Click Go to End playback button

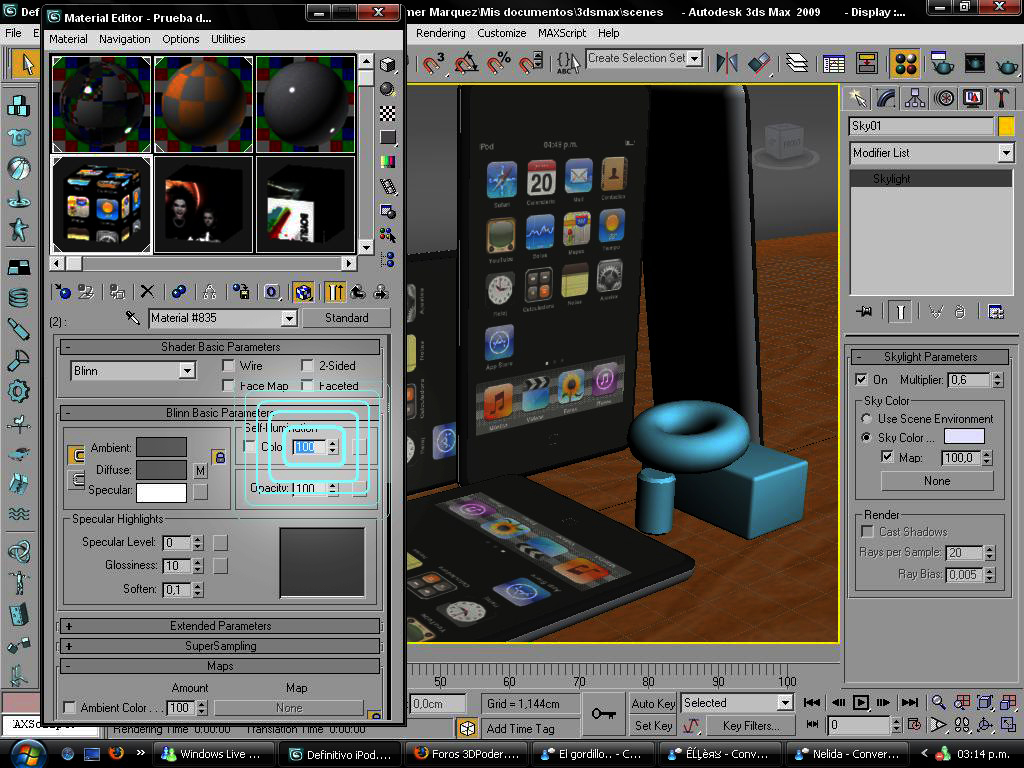click(x=910, y=703)
